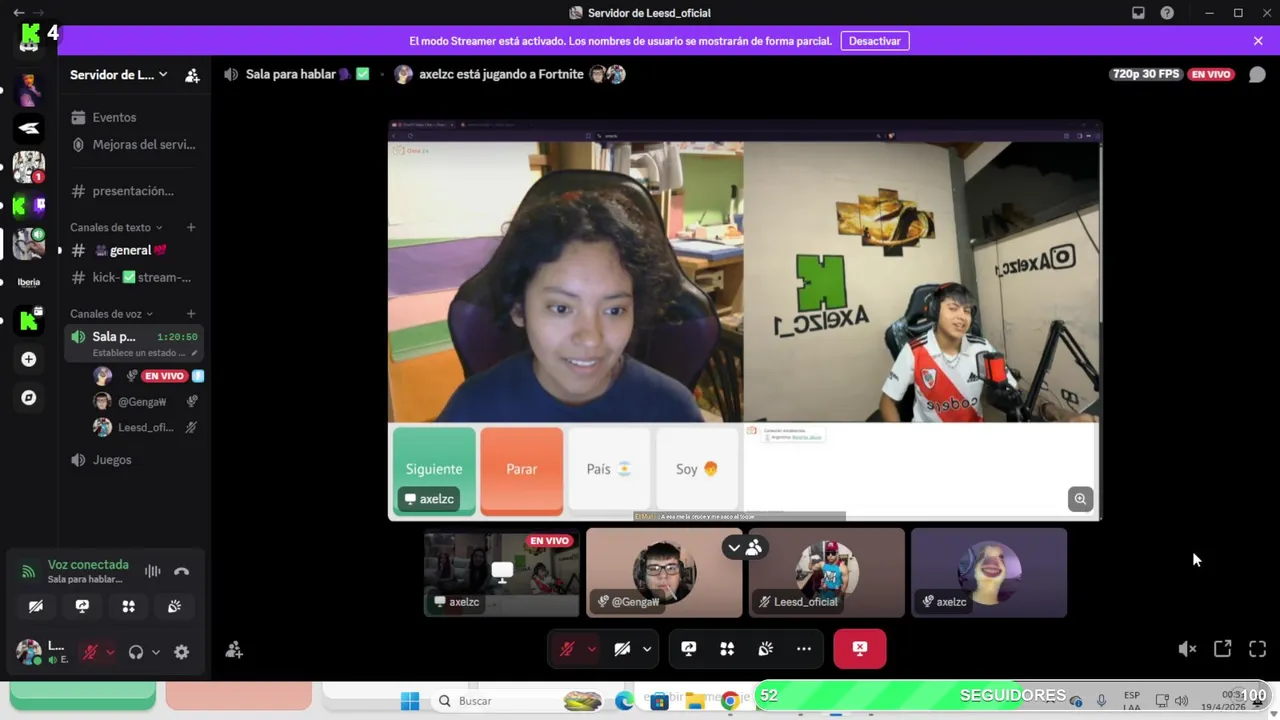
Task: Edit voice channel status pencil icon
Action: (195, 353)
